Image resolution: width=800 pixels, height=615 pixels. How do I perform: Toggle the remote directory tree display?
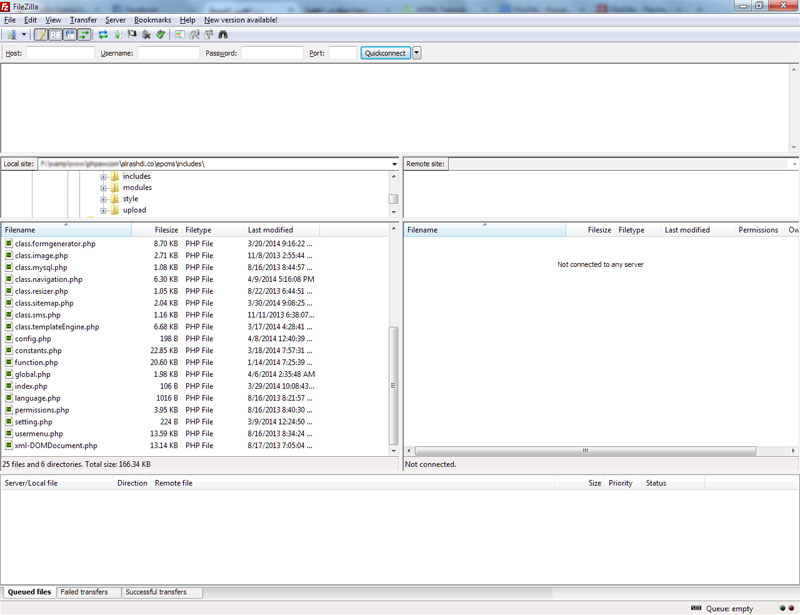(70, 35)
